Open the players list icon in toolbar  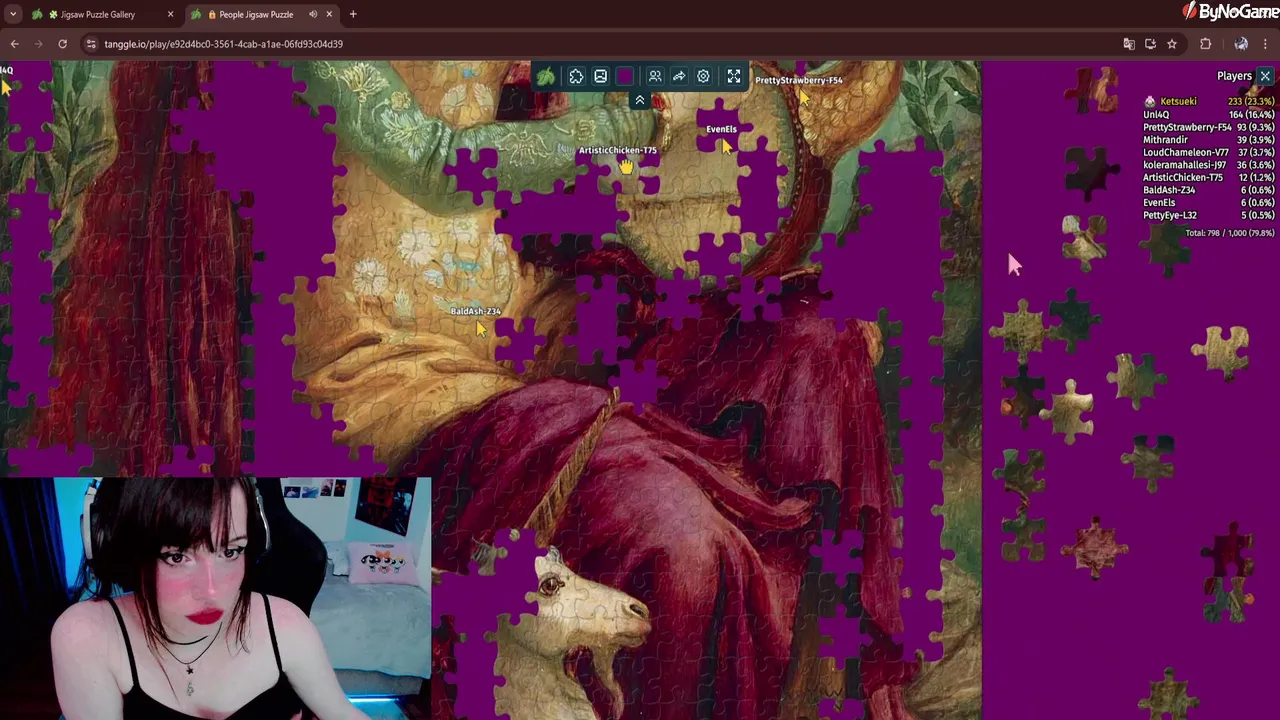[655, 76]
